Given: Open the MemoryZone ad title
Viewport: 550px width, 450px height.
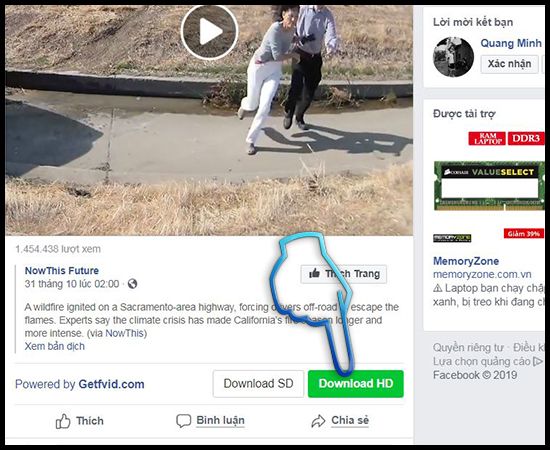Looking at the screenshot, I should 466,261.
